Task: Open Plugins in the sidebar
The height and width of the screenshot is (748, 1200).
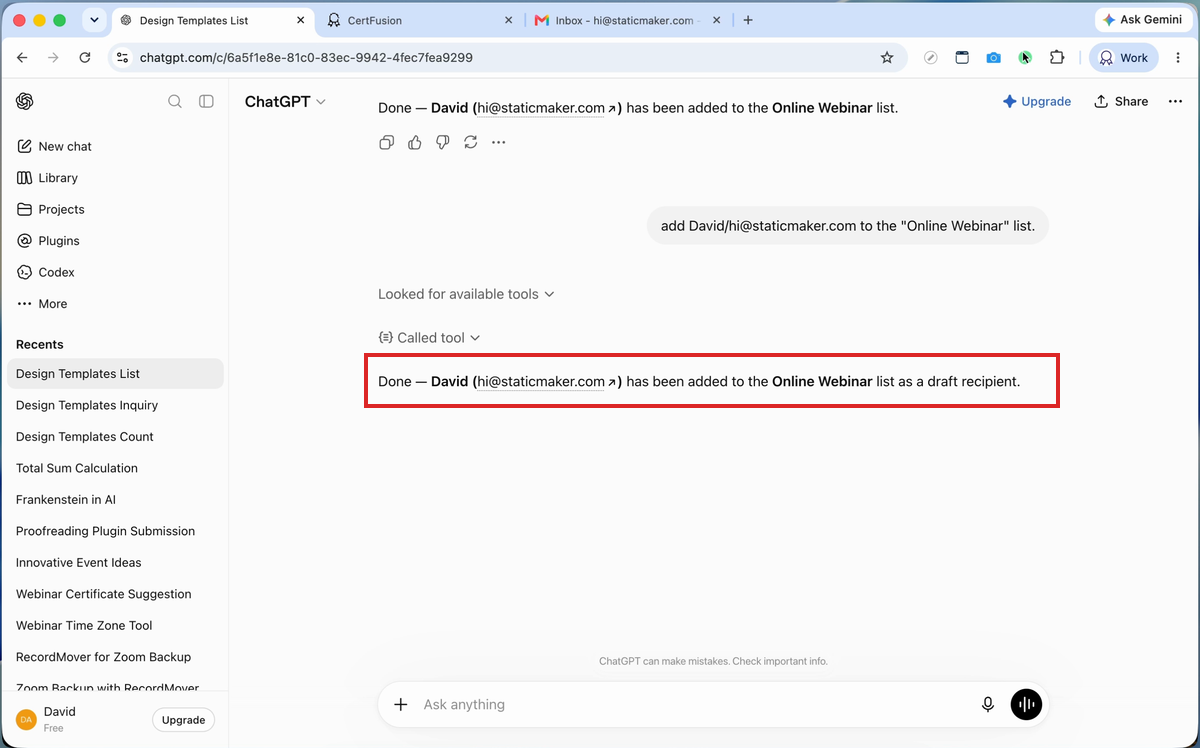Action: pyautogui.click(x=59, y=241)
